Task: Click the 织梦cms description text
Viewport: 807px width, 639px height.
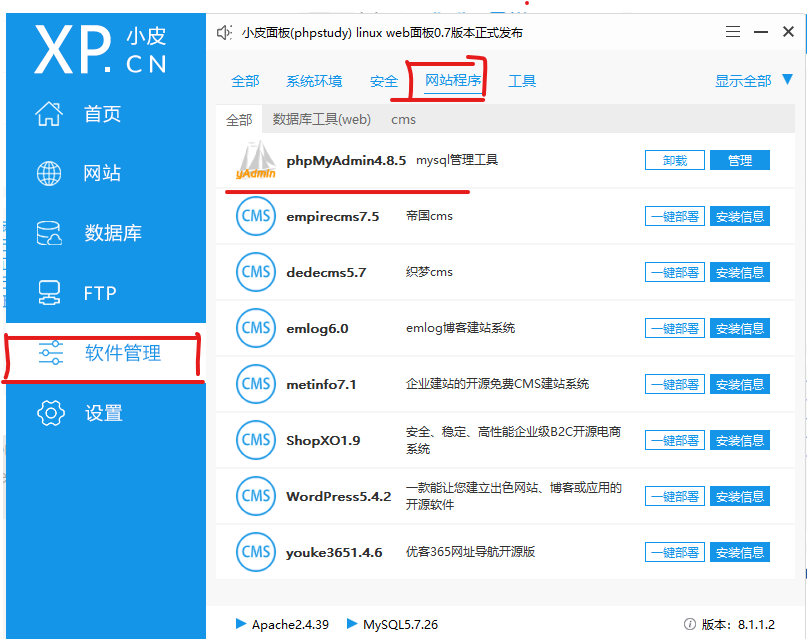Action: [x=429, y=272]
